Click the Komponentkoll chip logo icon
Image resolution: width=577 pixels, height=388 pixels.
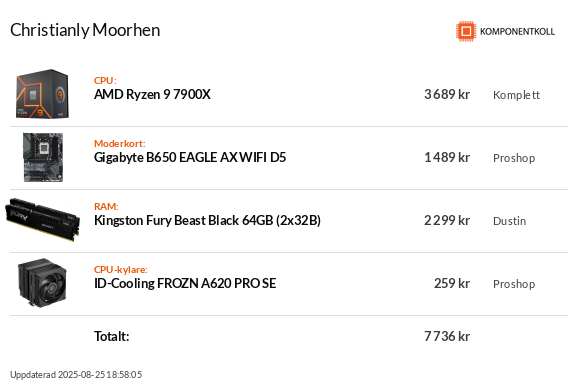point(466,31)
